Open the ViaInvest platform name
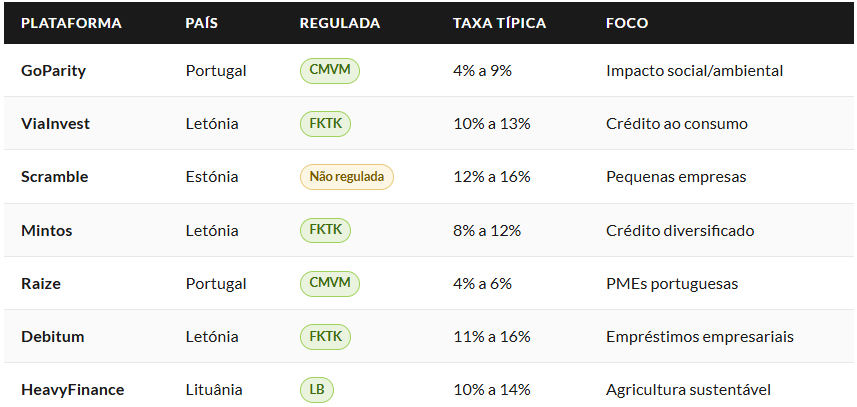The height and width of the screenshot is (407, 857). click(x=55, y=124)
